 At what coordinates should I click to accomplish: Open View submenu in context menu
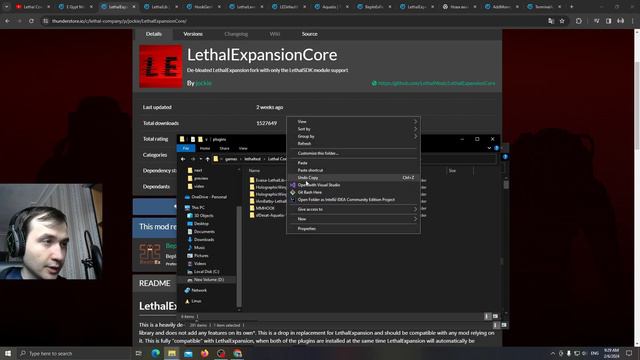353,122
